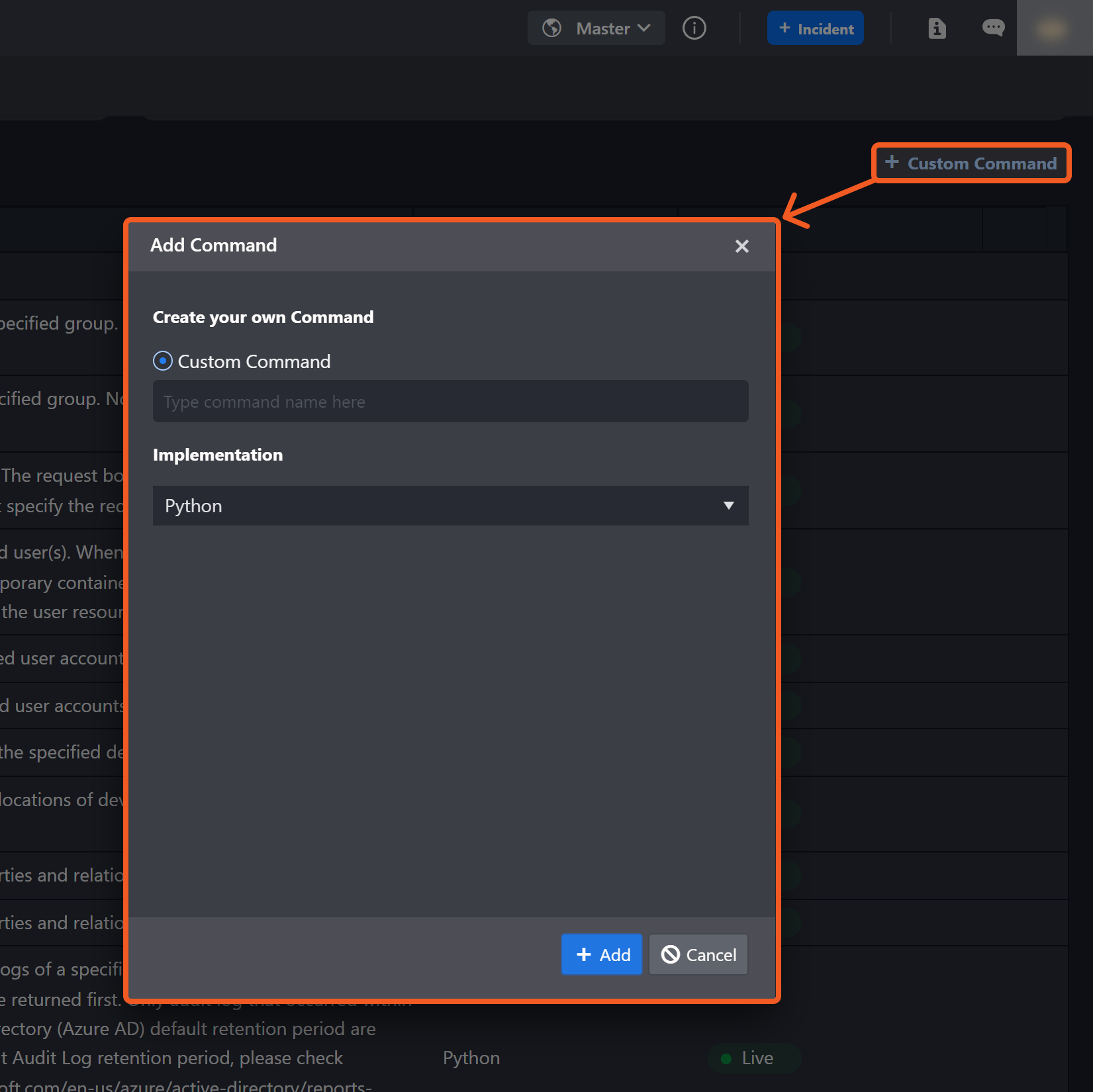Select the Custom Command radio button
Viewport: 1093px width, 1092px height.
click(163, 361)
